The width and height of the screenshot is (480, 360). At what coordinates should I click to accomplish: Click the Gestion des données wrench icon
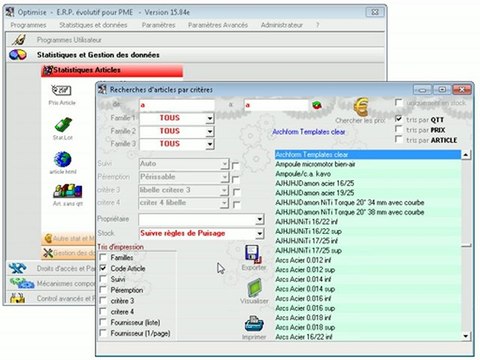tap(48, 253)
